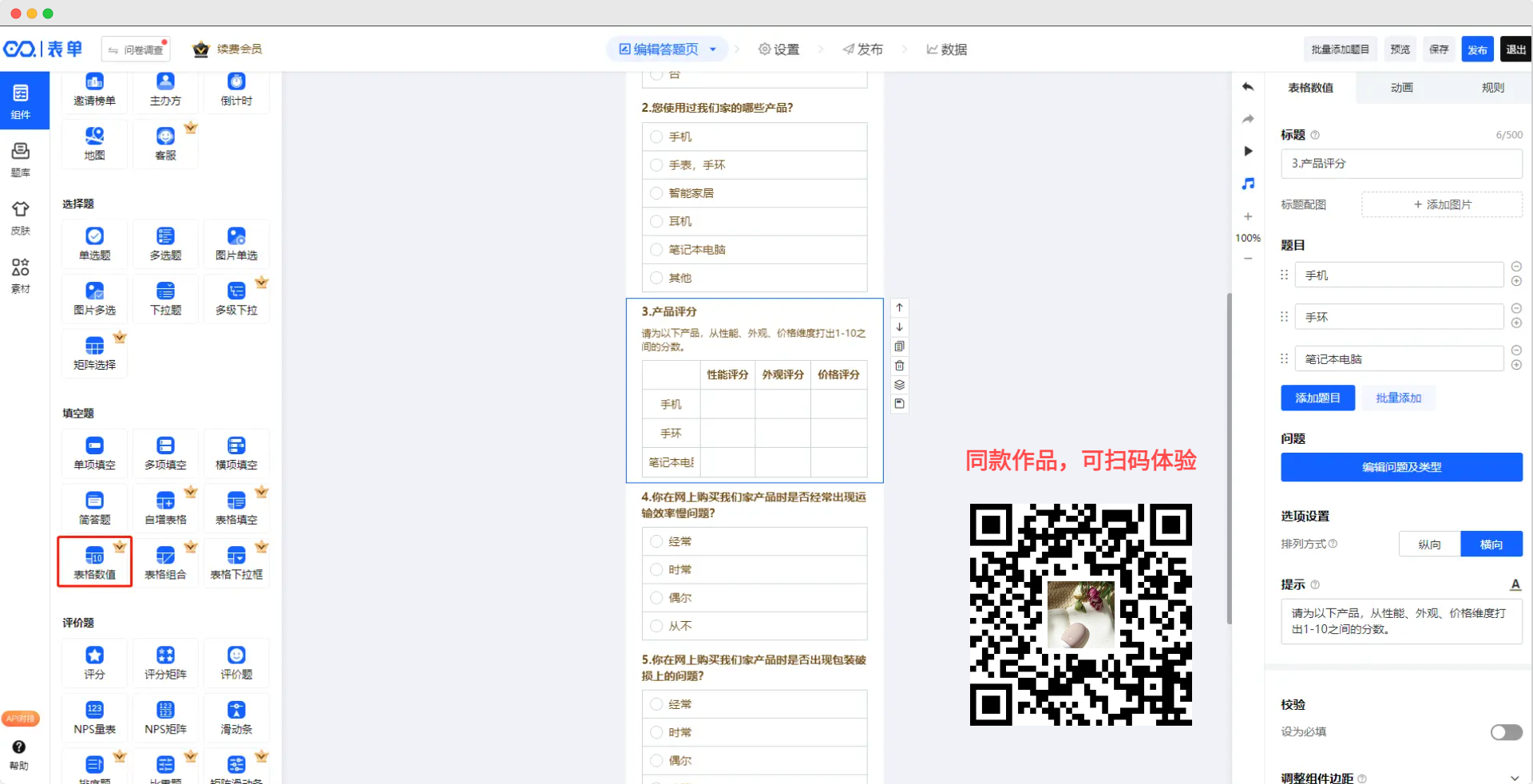The image size is (1533, 784).
Task: Open the 题库 sidebar tab
Action: [21, 160]
